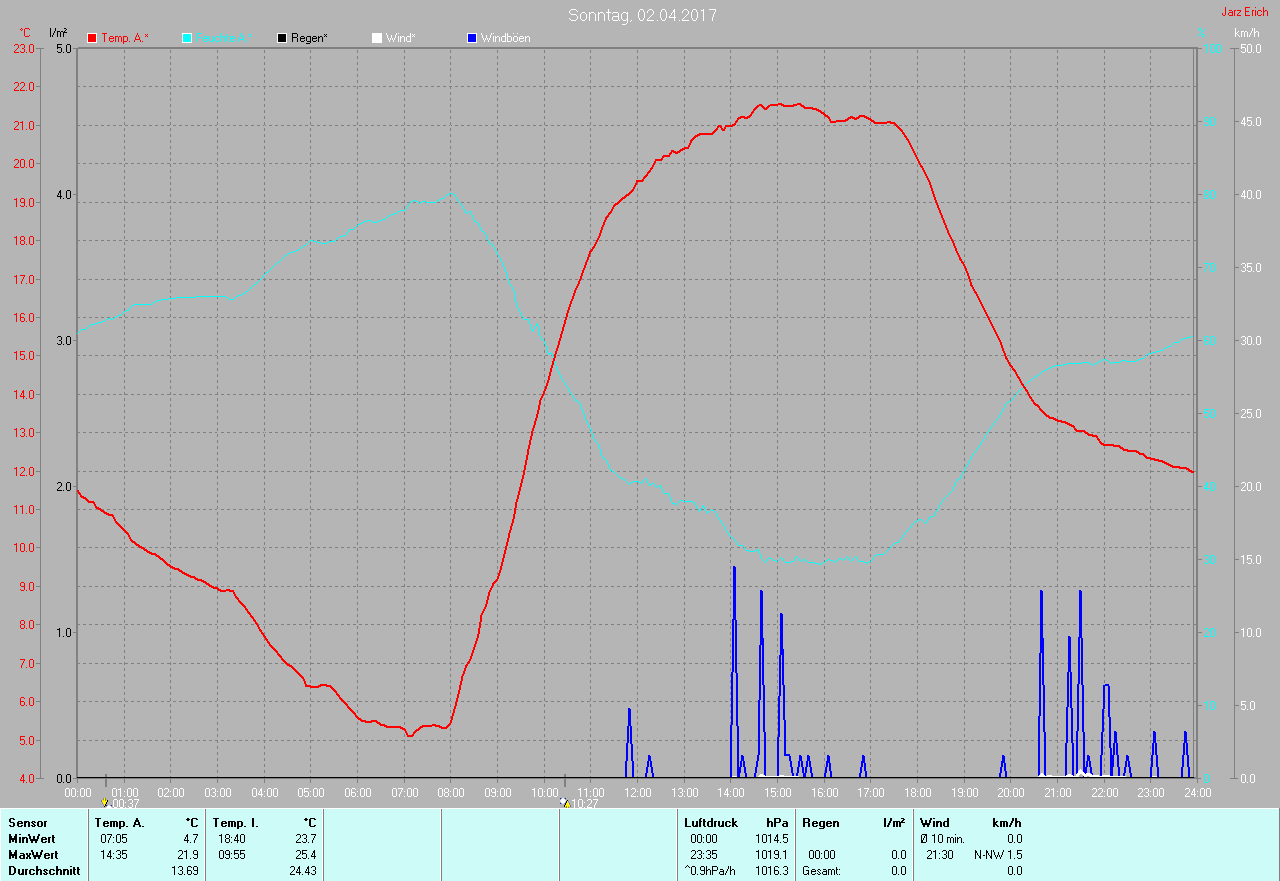This screenshot has width=1280, height=881.
Task: Toggle the blue Windböen legend box
Action: tap(472, 38)
